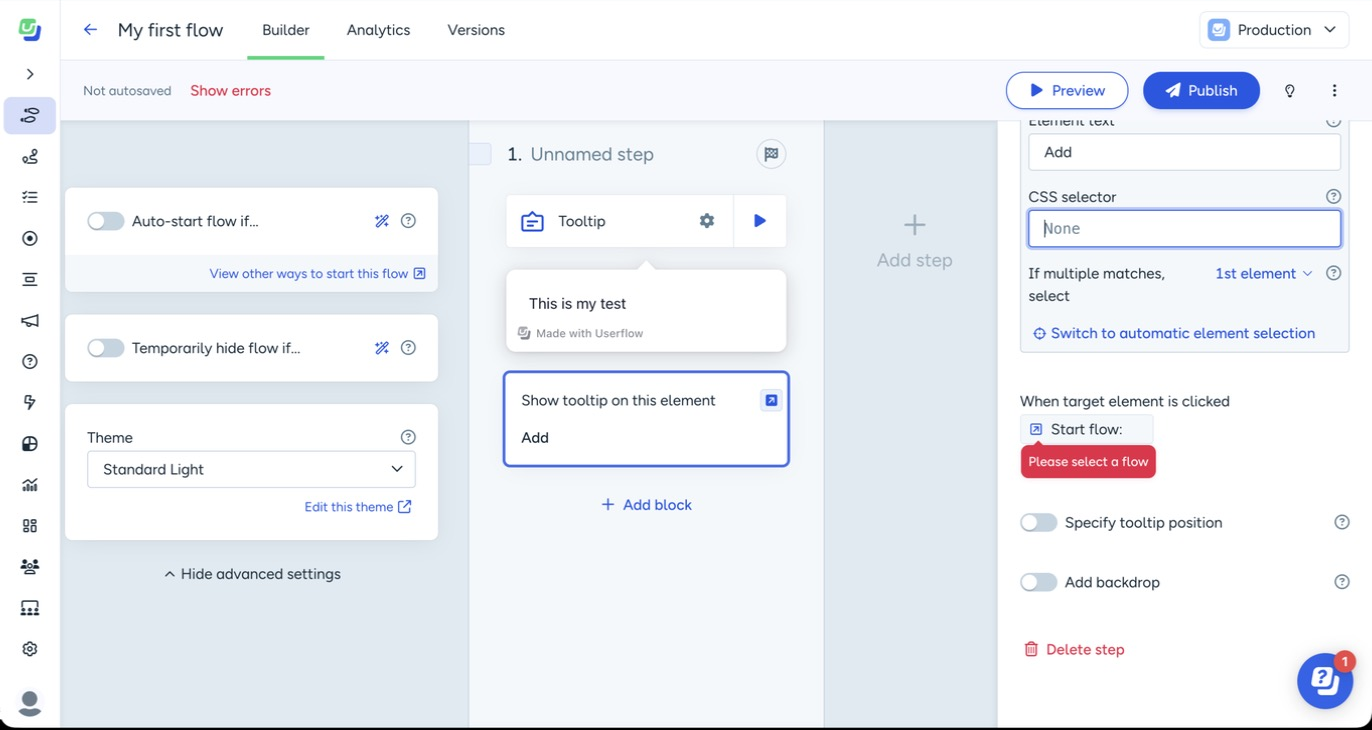
Task: Click Edit this theme link
Action: (x=358, y=507)
